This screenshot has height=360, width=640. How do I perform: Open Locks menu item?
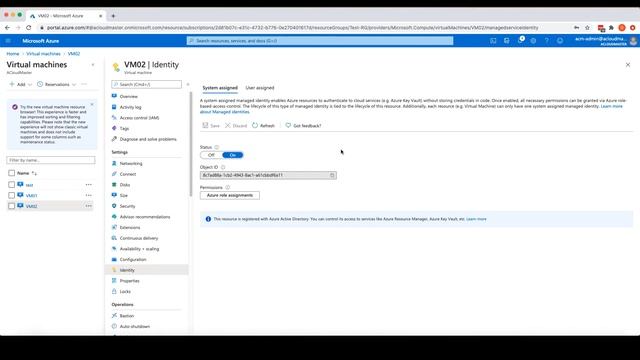coord(125,291)
